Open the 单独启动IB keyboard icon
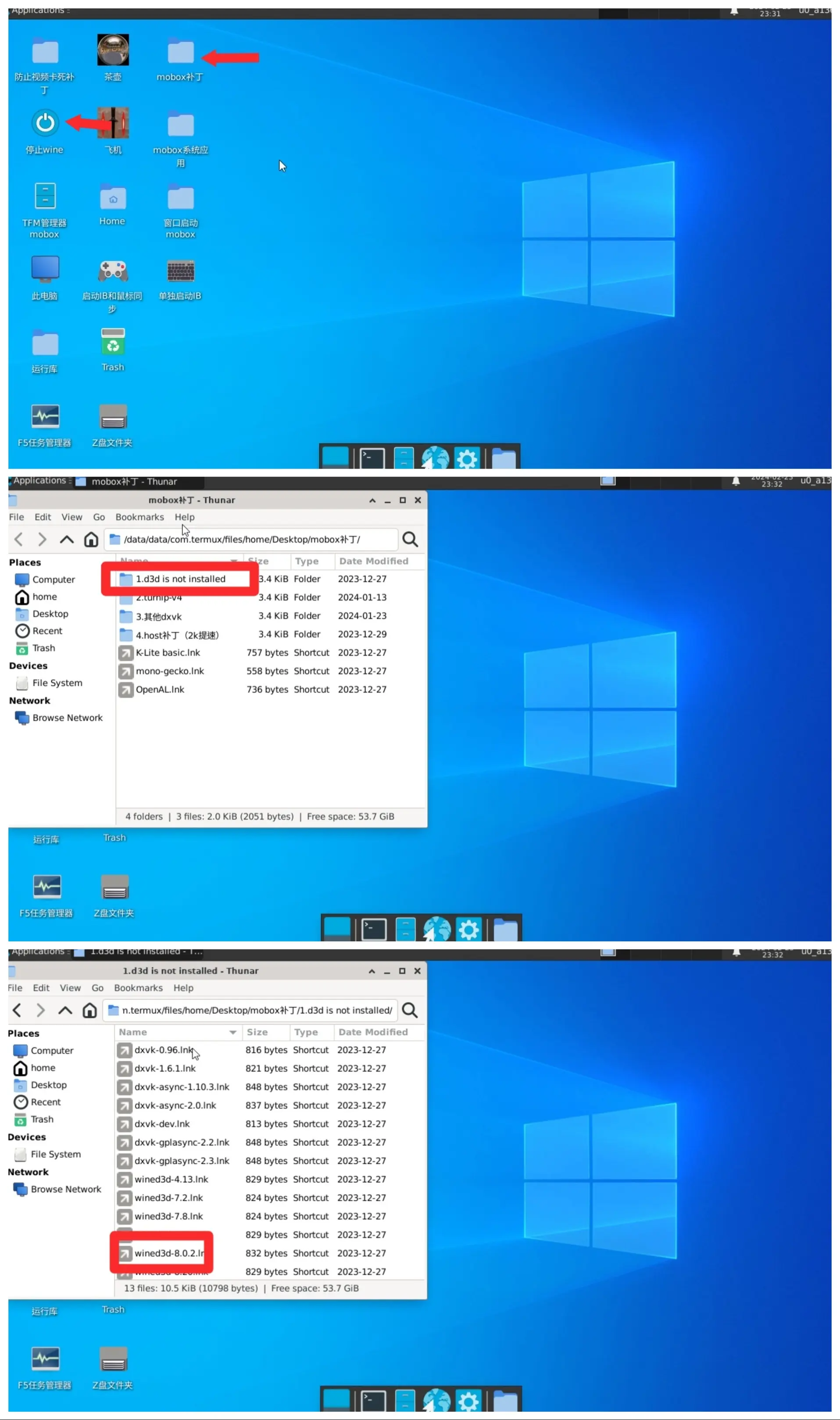Screen dimensions: 840x1420 click(x=181, y=272)
